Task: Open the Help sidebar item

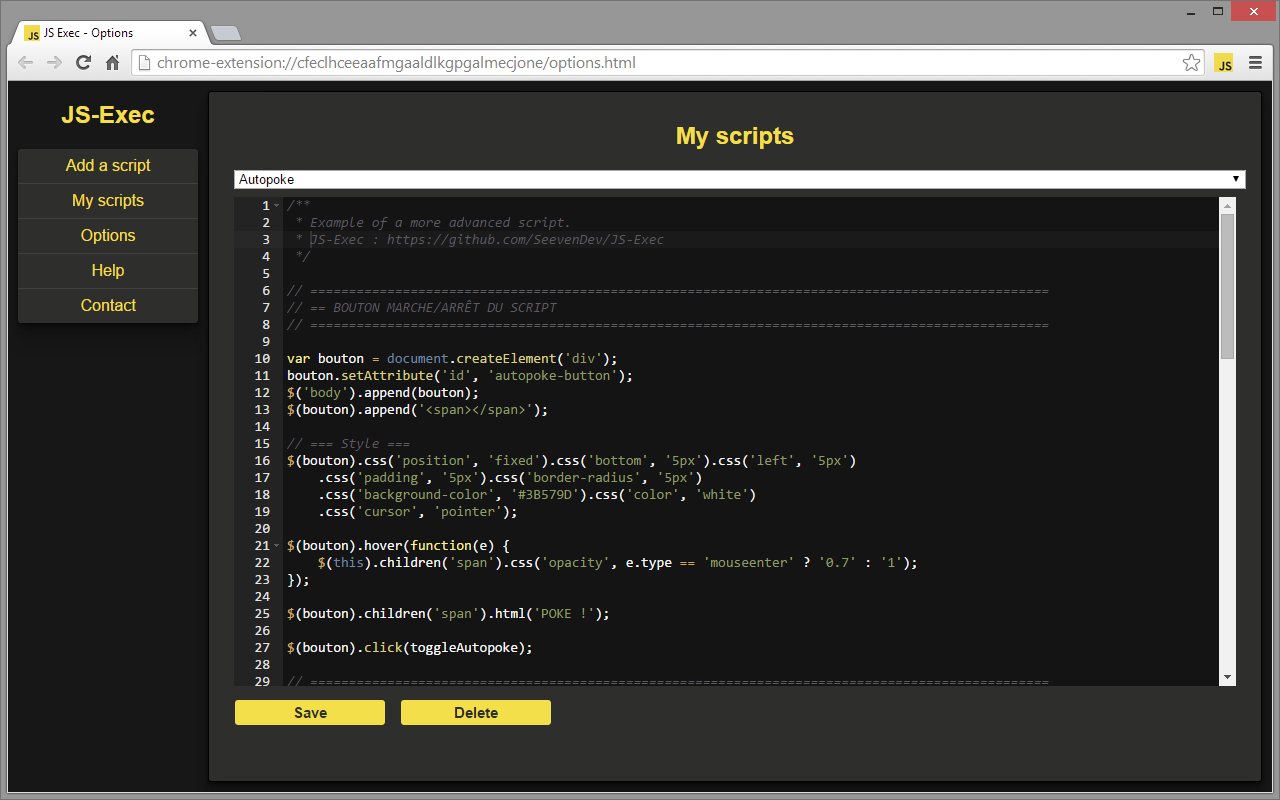Action: [x=108, y=271]
